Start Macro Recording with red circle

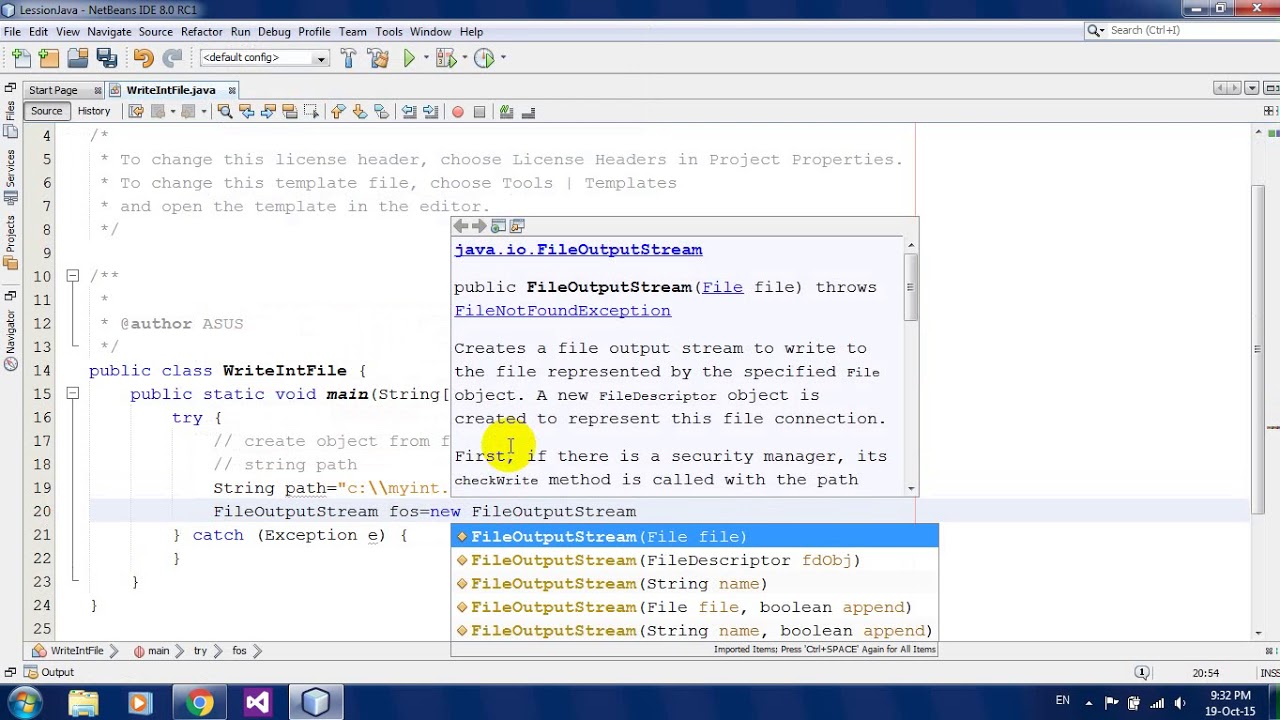coord(458,111)
